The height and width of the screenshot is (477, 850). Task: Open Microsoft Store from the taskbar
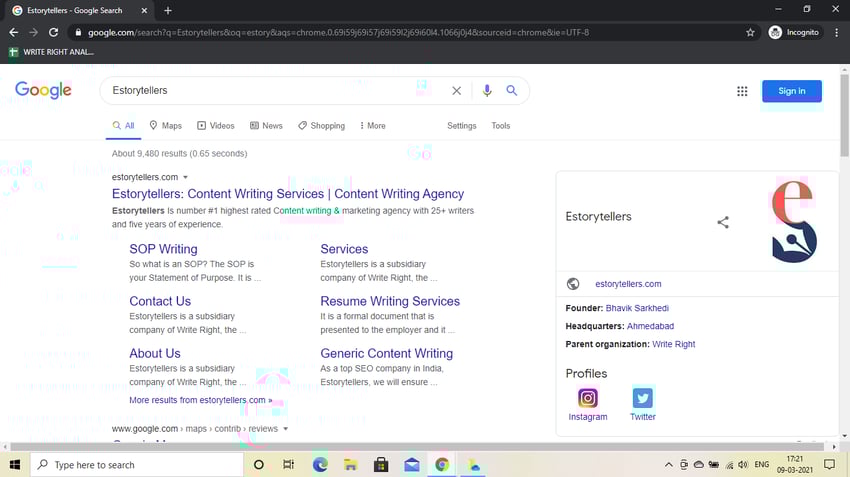point(381,465)
